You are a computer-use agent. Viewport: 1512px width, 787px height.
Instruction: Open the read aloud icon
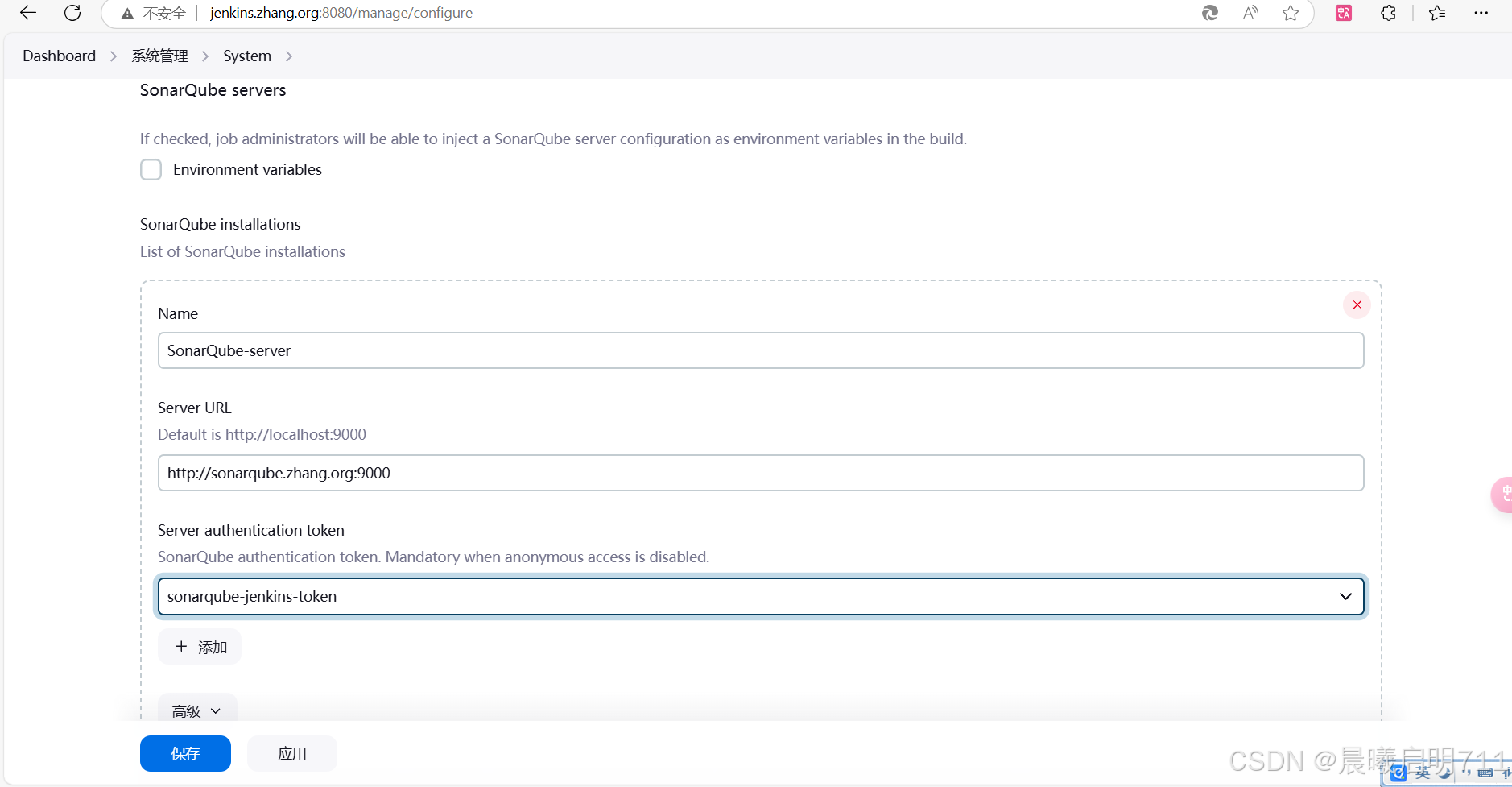[x=1250, y=13]
